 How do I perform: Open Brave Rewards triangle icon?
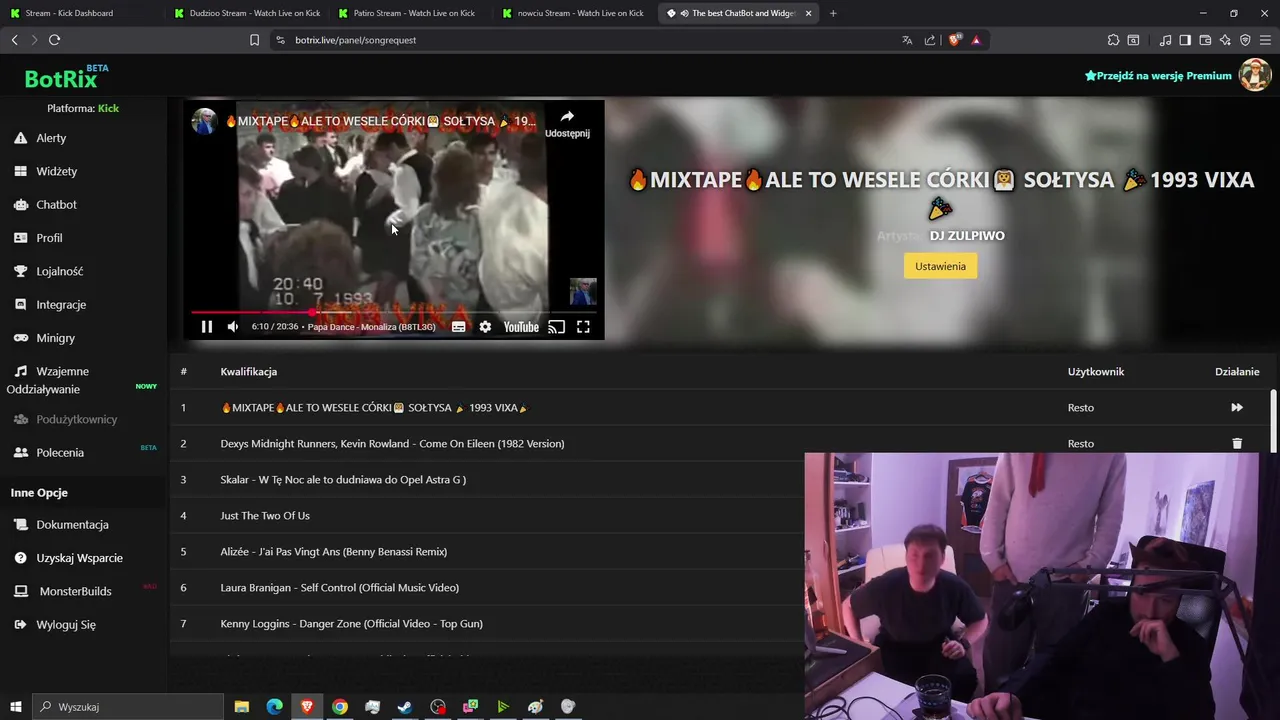click(x=976, y=40)
